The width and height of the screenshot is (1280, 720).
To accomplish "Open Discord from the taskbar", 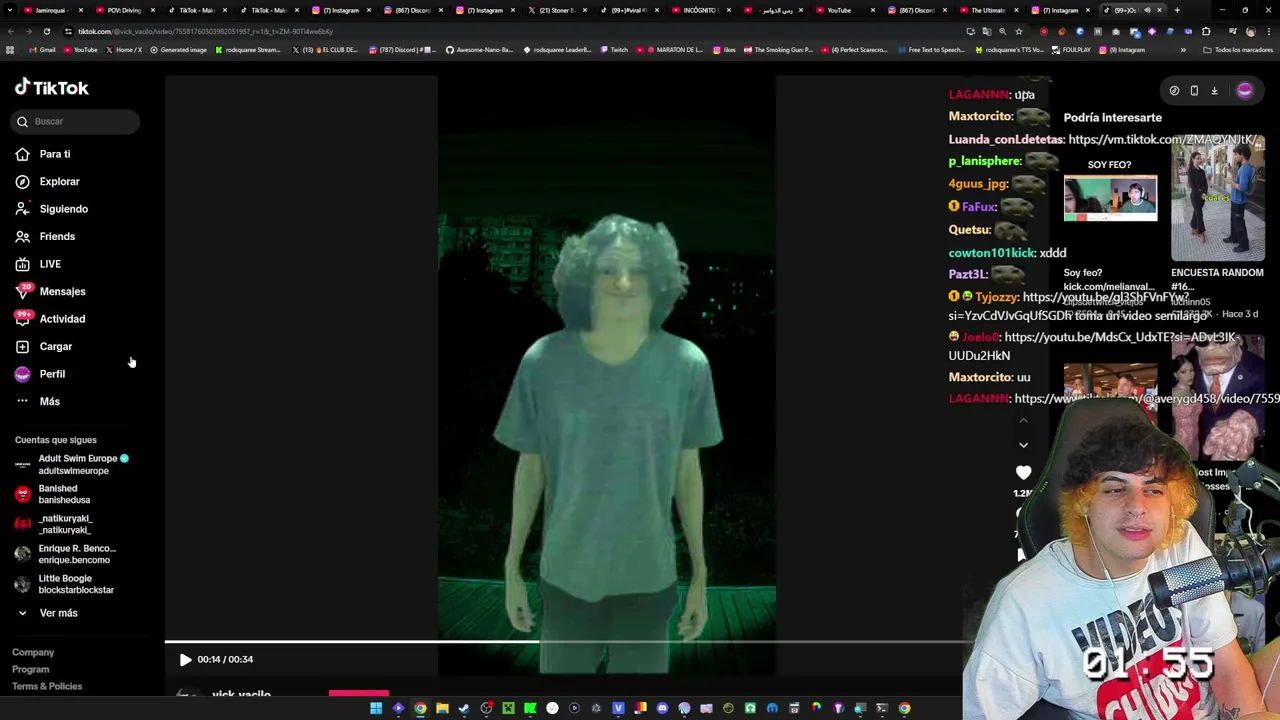I will [x=662, y=708].
